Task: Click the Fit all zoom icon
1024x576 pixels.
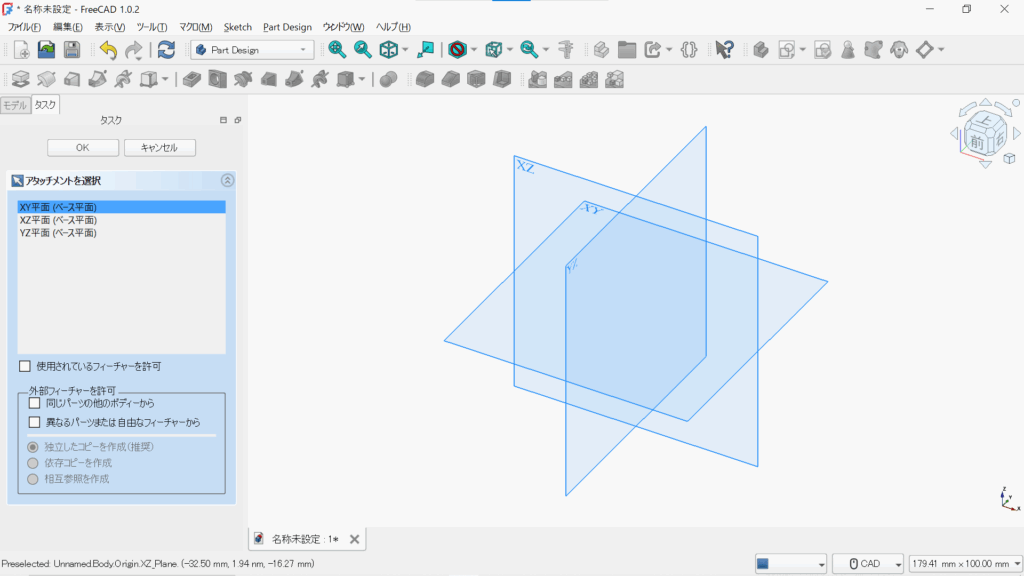Action: point(337,49)
